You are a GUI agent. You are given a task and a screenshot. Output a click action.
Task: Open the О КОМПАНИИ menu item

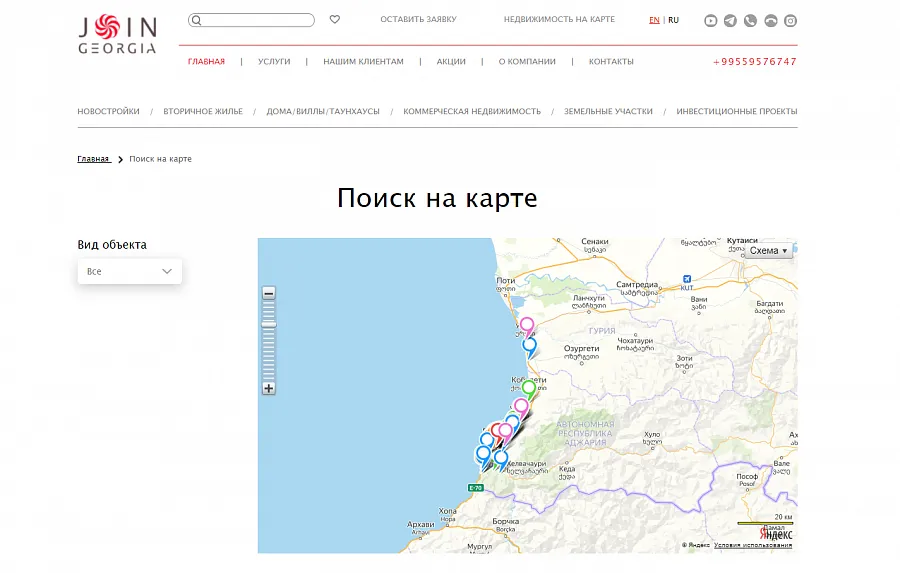click(x=527, y=61)
